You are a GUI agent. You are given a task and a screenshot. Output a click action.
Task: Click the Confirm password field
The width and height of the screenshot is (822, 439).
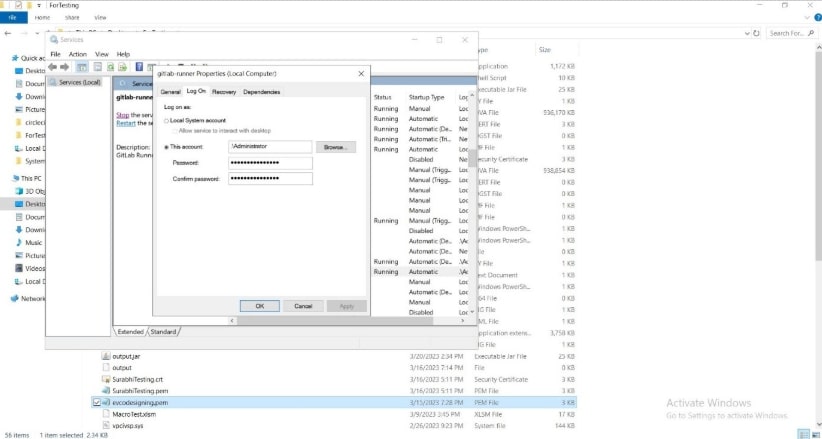point(270,179)
